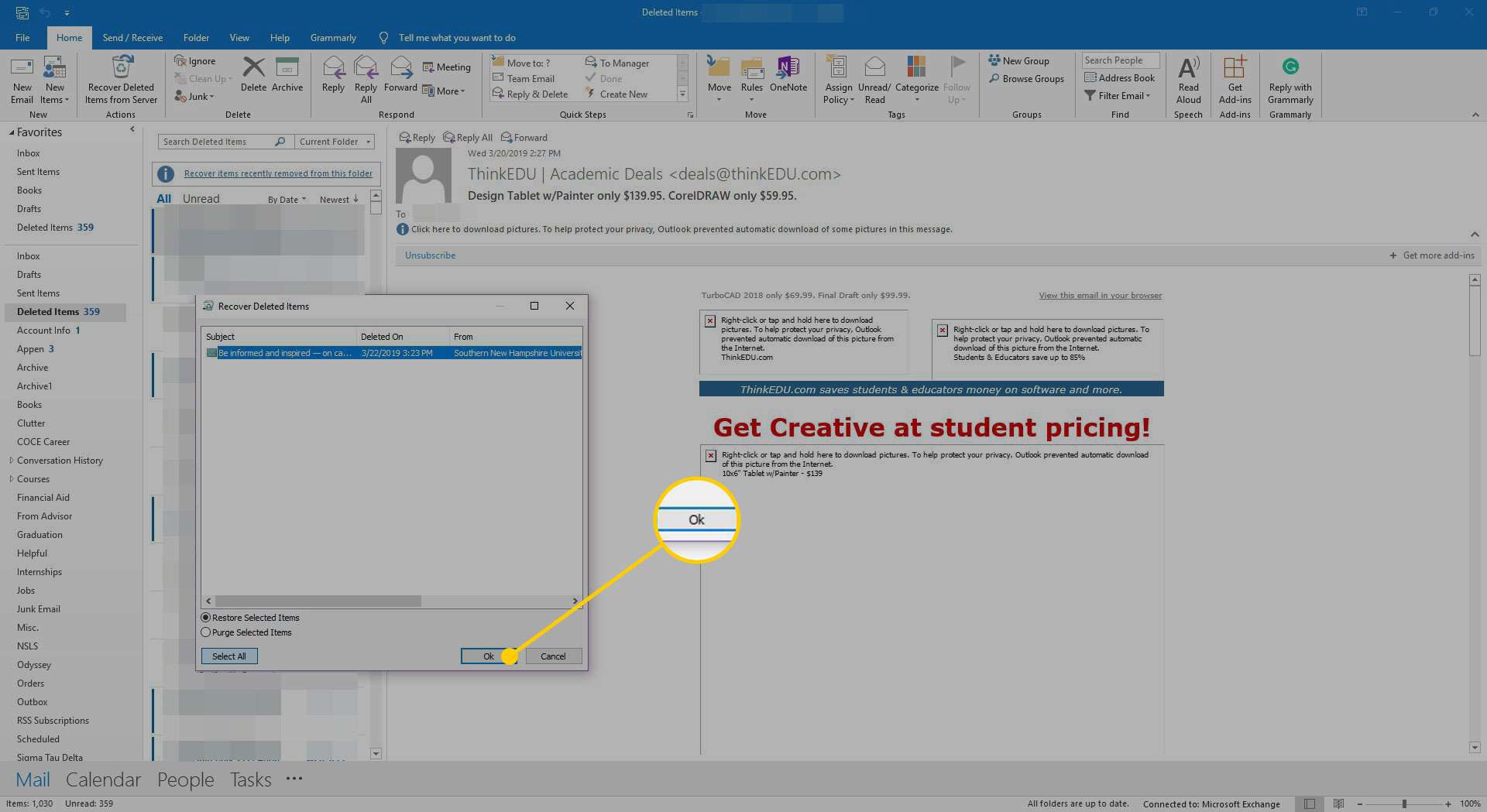Click the Follow Up flag icon

[x=957, y=67]
